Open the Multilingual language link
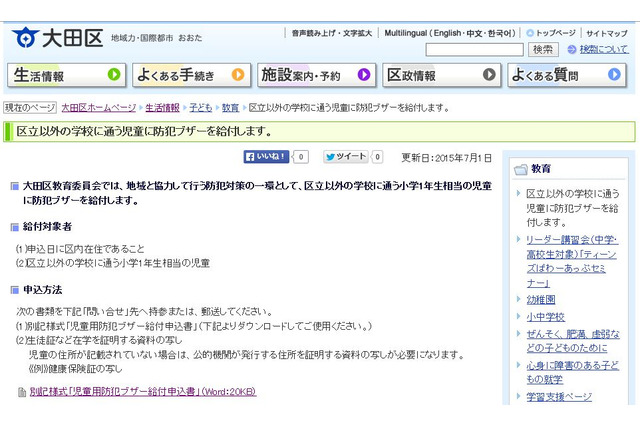The image size is (640, 426). click(x=450, y=33)
